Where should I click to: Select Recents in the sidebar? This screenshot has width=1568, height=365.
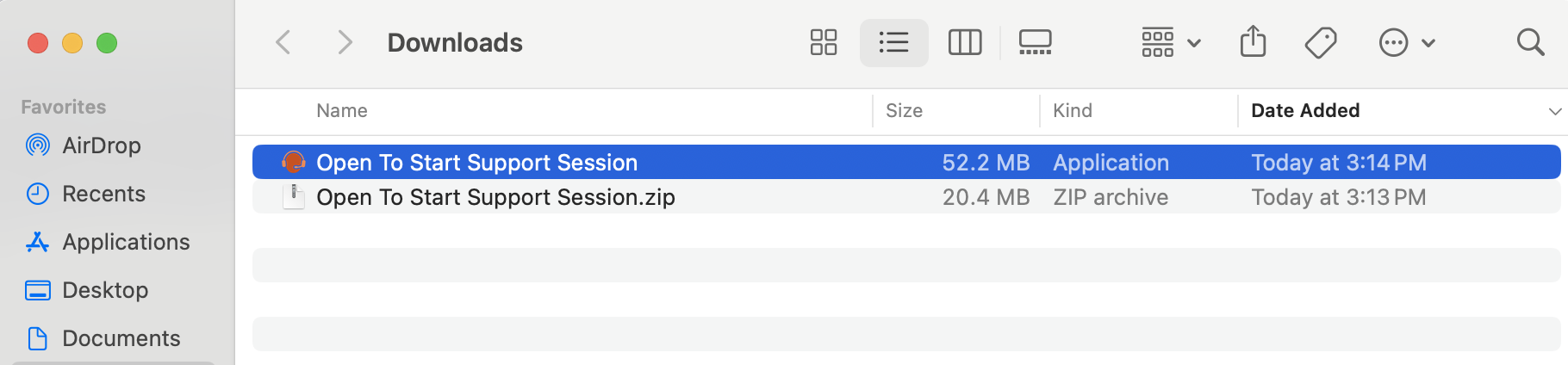103,194
